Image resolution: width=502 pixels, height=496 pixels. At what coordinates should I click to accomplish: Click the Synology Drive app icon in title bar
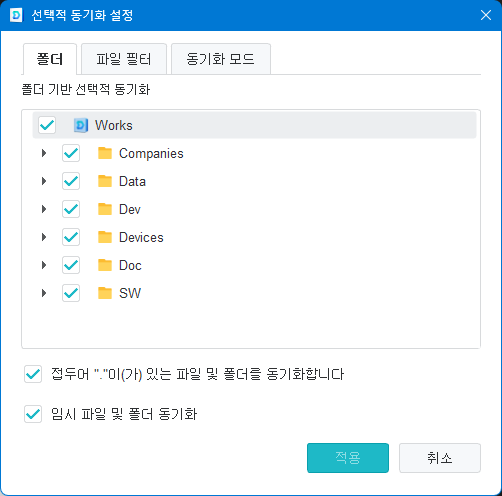click(x=16, y=15)
